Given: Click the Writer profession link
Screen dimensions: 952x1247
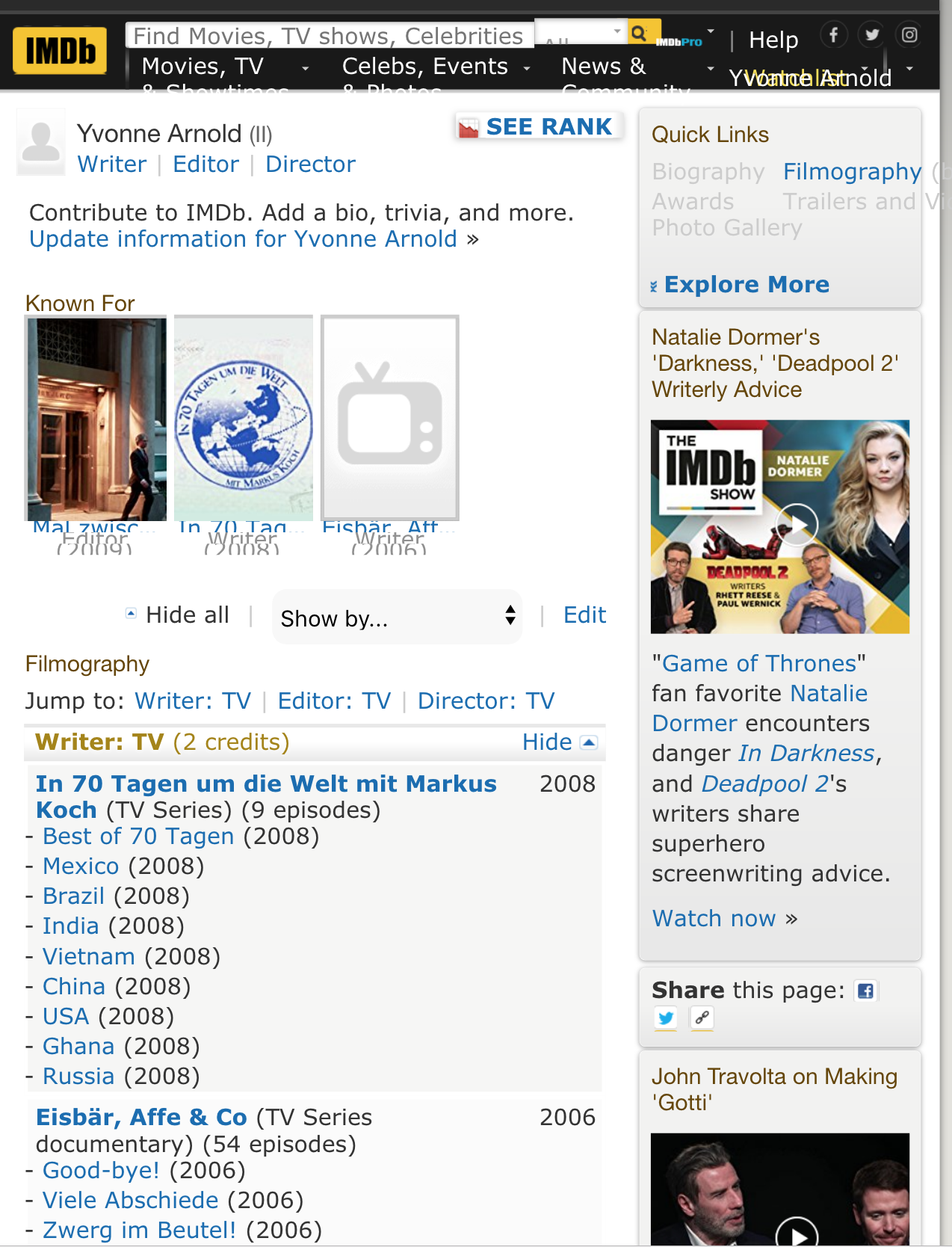Looking at the screenshot, I should coord(112,164).
